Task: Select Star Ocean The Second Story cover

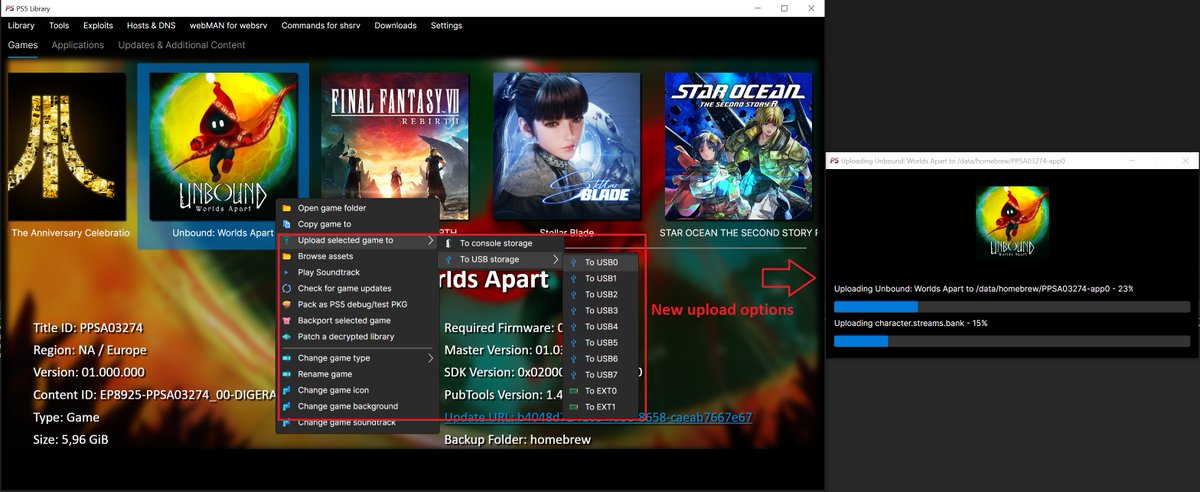Action: [x=739, y=147]
